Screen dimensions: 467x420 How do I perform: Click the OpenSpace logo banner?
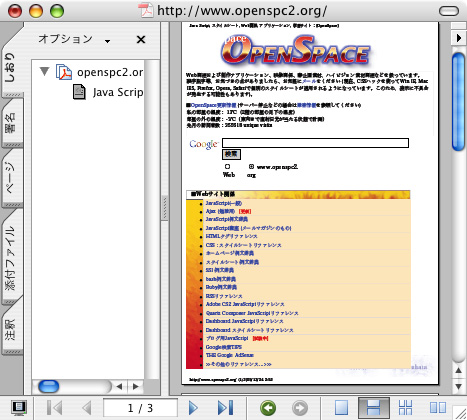tap(295, 50)
